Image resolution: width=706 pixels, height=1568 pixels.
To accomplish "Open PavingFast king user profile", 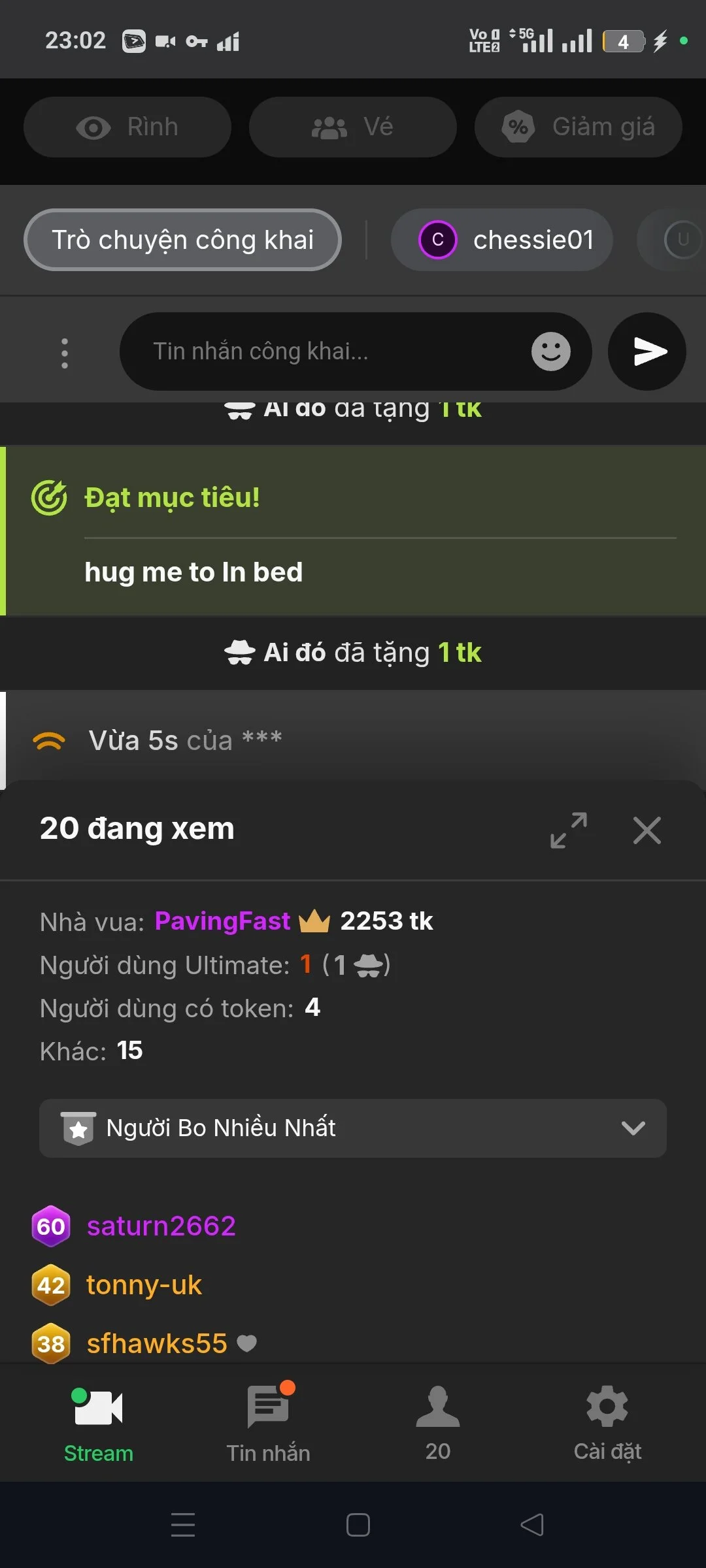I will click(x=222, y=921).
